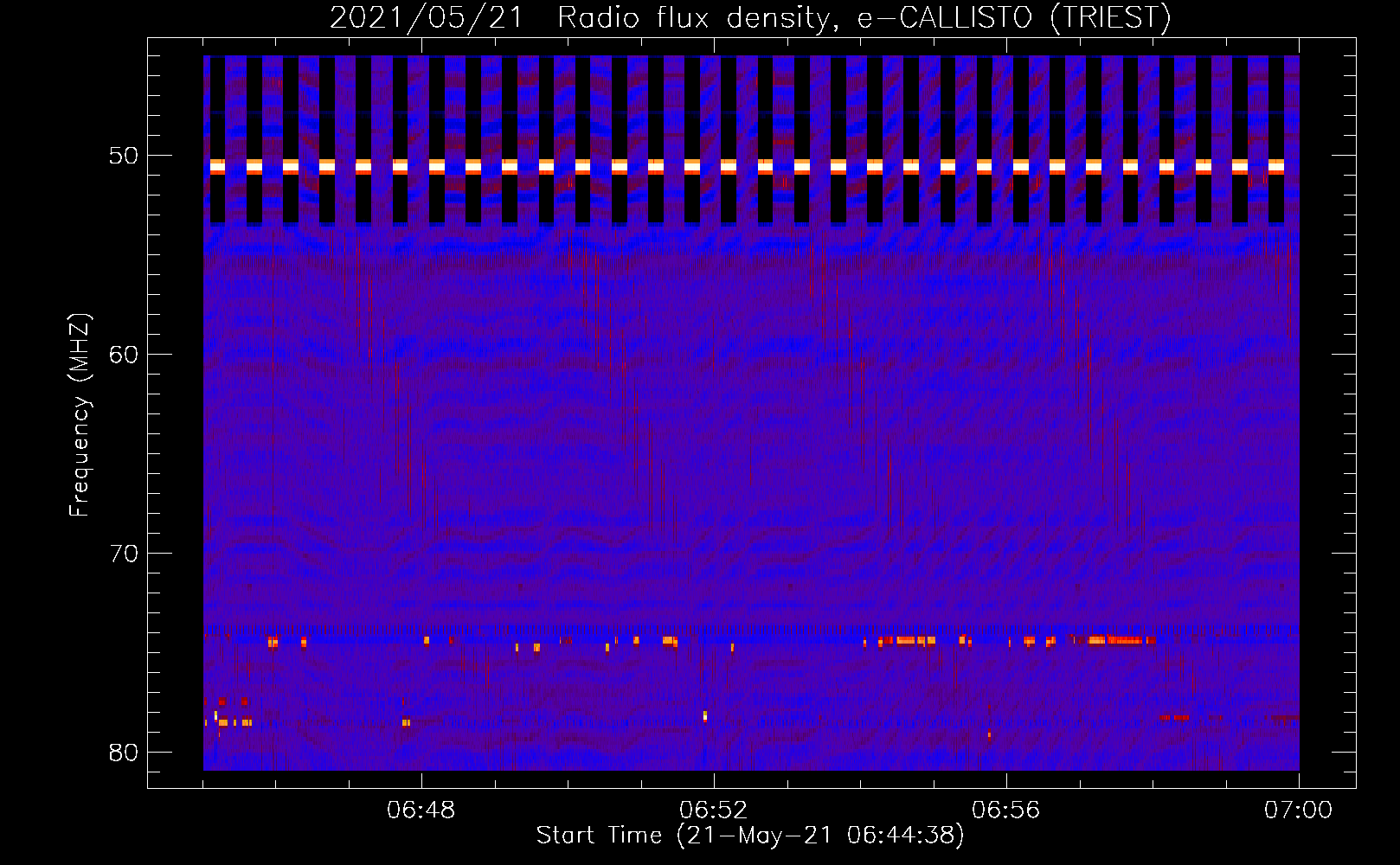Click the 50 frequency tick label
The width and height of the screenshot is (1400, 865).
[x=125, y=156]
